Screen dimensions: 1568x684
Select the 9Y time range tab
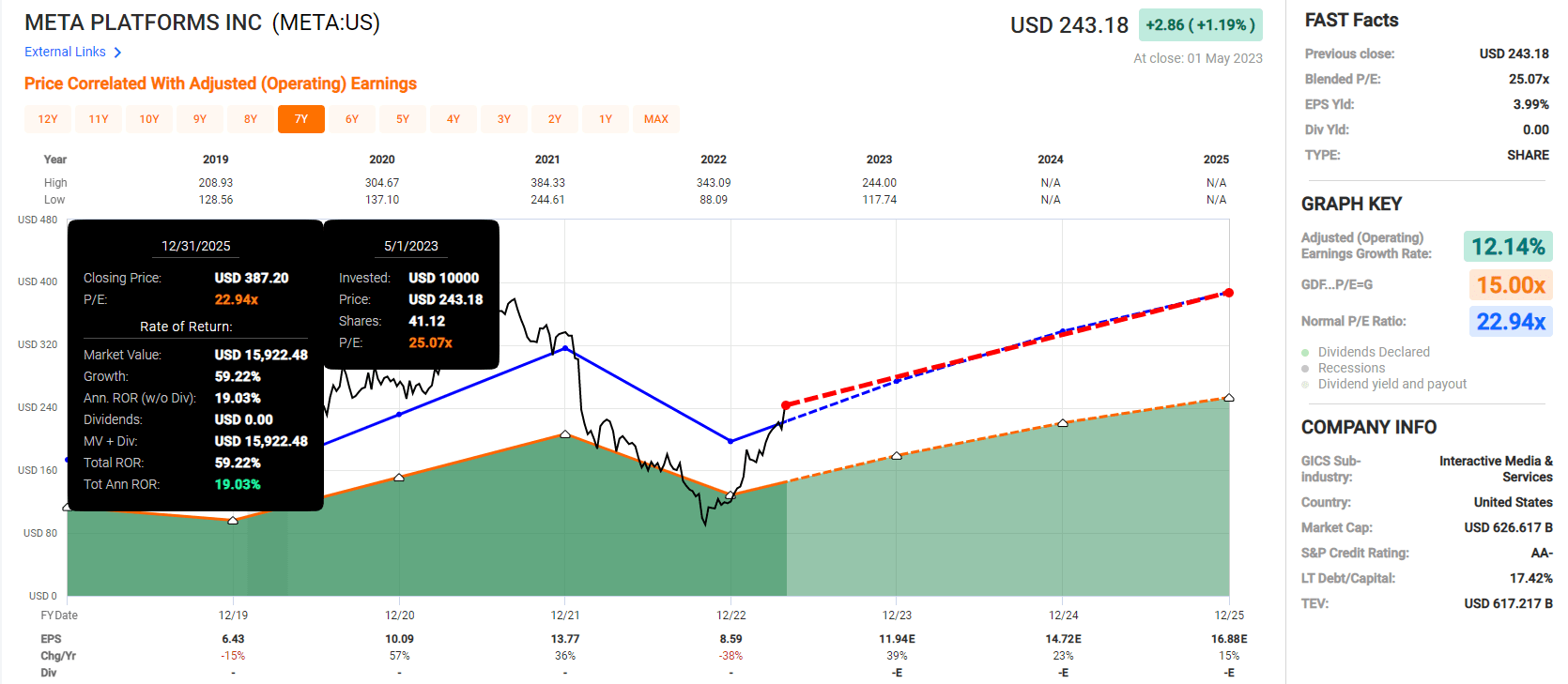tap(200, 119)
